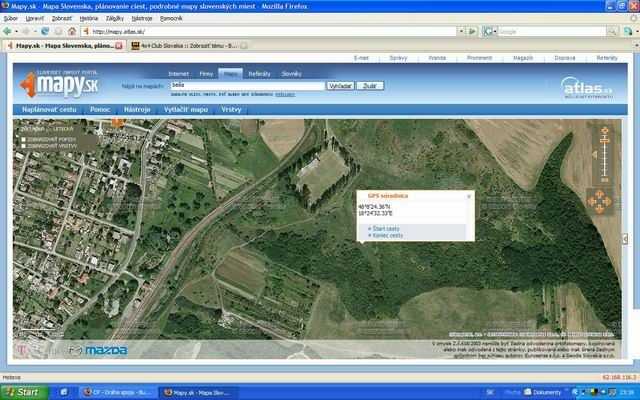Open the Dokumenty taskbar item
This screenshot has height=400, width=640.
[x=543, y=393]
